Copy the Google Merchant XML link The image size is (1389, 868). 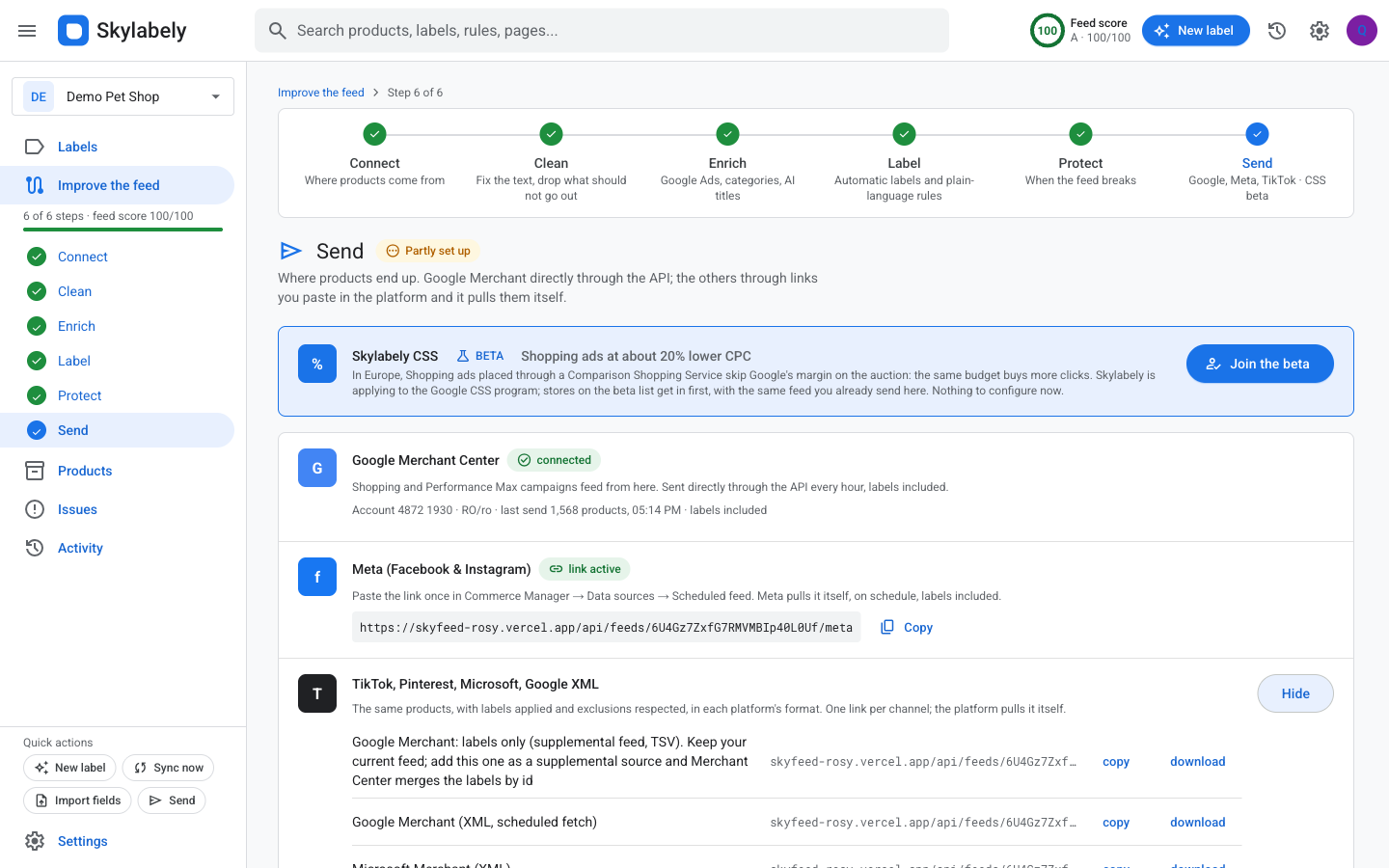(x=1116, y=823)
